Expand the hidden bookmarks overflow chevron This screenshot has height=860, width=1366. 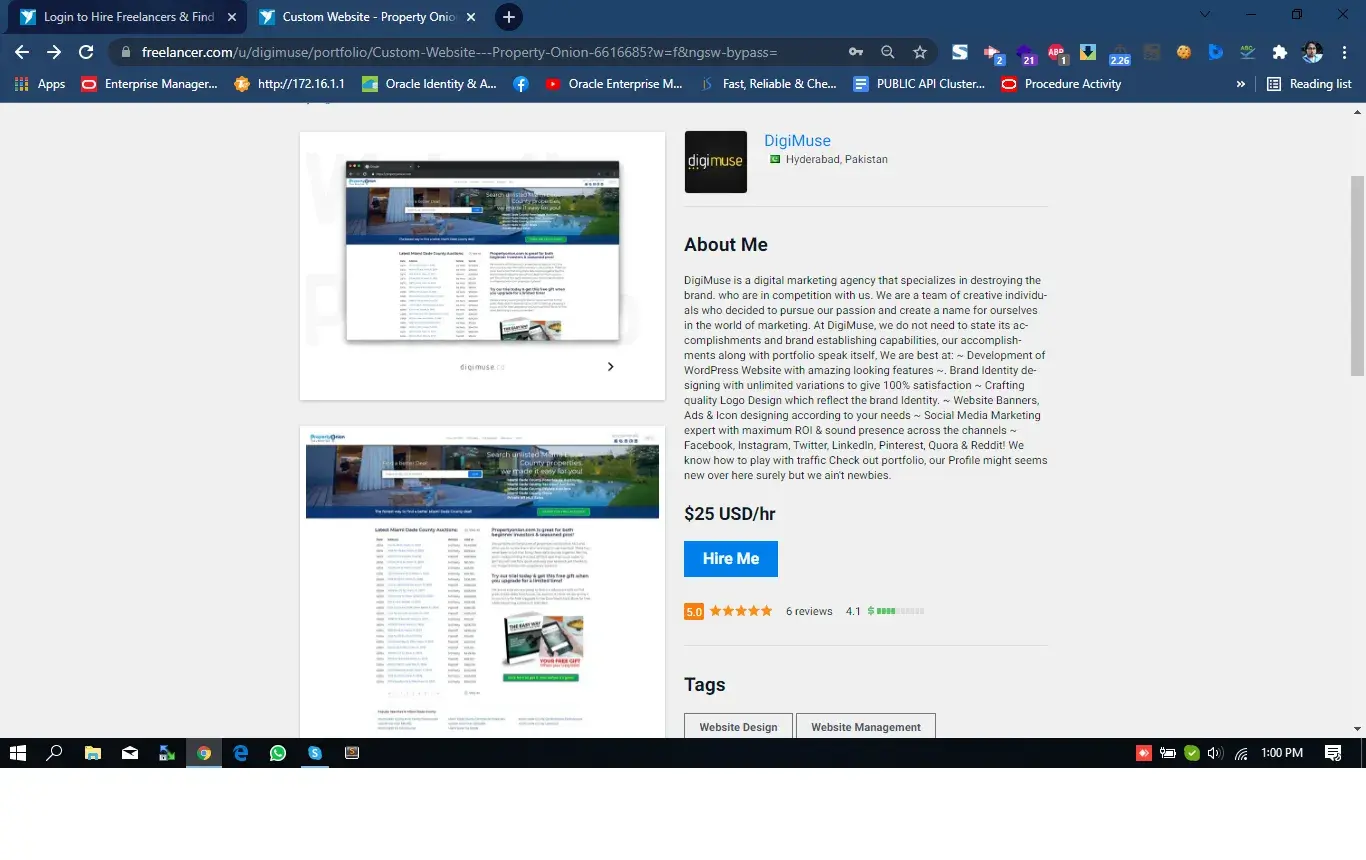coord(1241,84)
